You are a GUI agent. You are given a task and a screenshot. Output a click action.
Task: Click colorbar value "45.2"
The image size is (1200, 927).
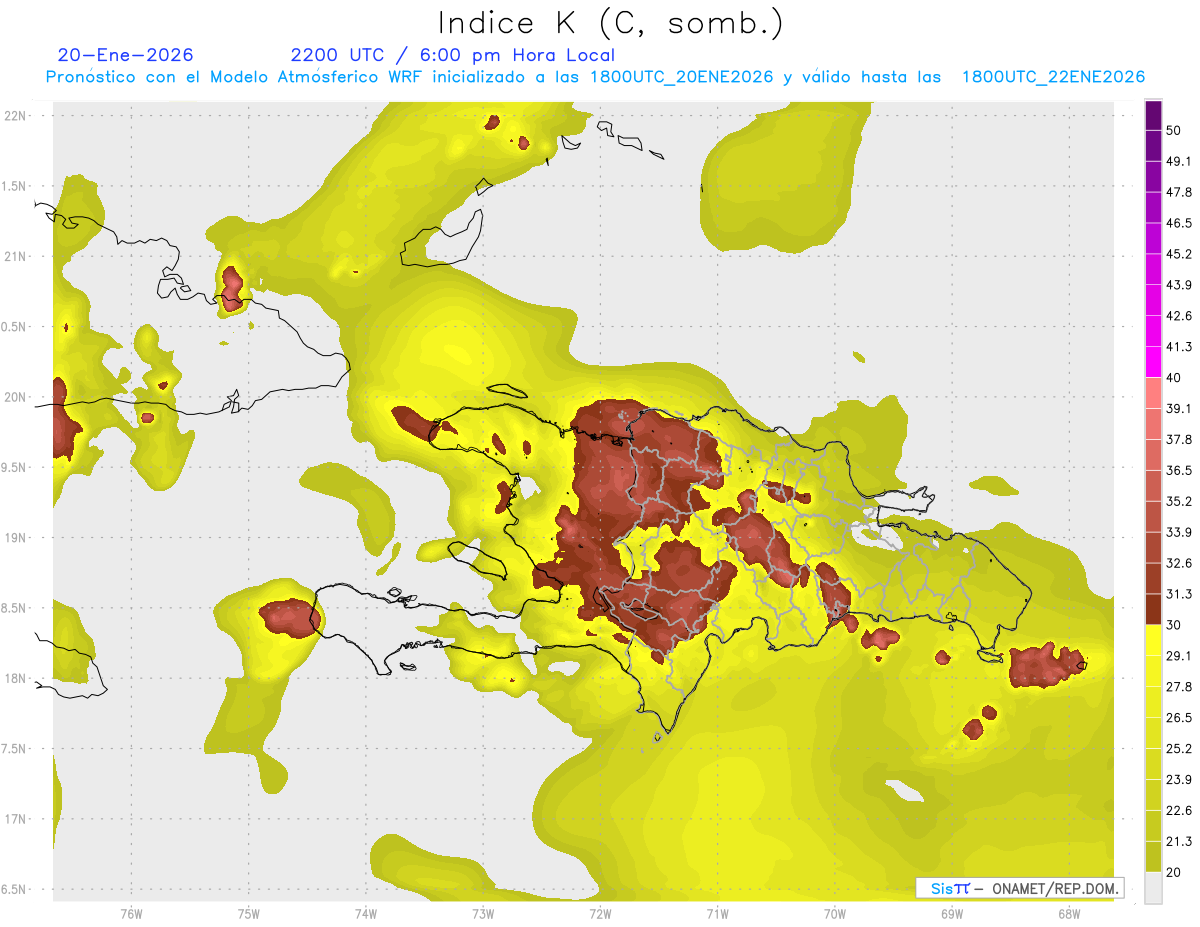pyautogui.click(x=1179, y=254)
